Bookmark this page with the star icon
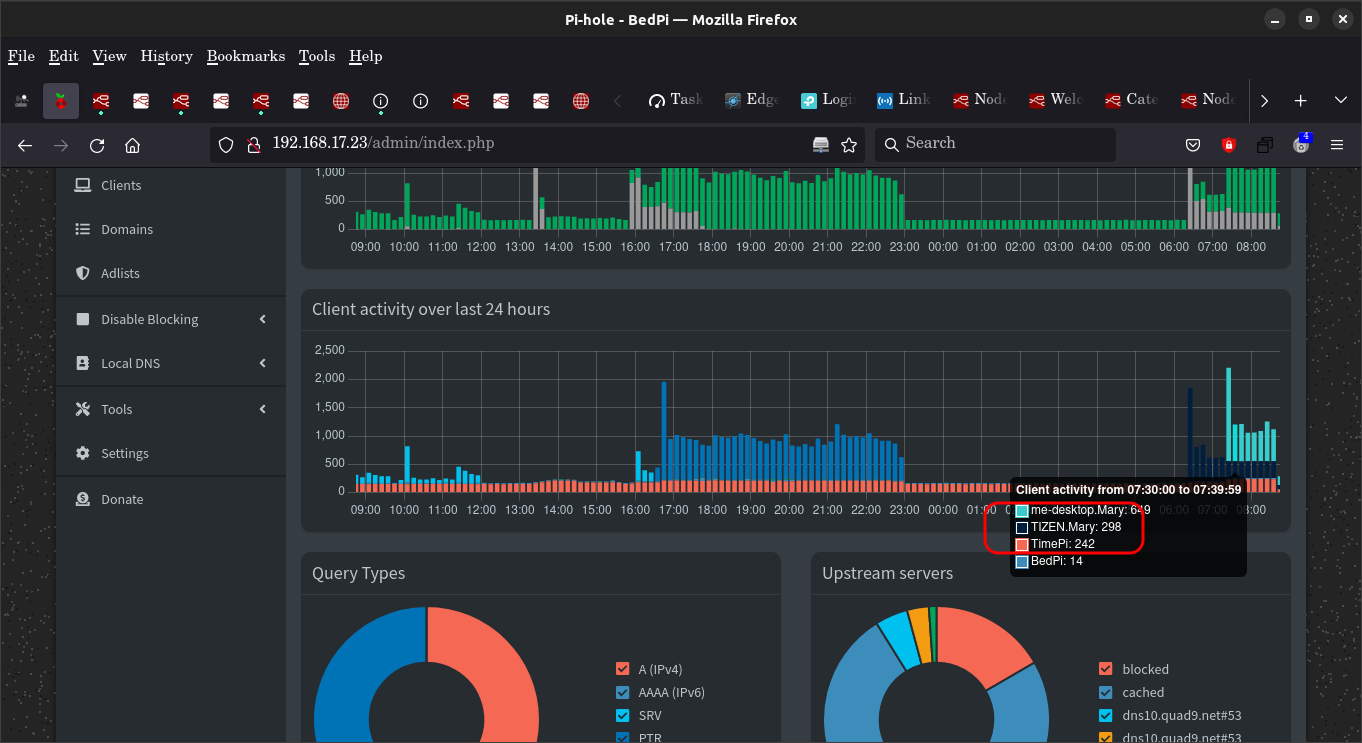The height and width of the screenshot is (743, 1362). [849, 145]
